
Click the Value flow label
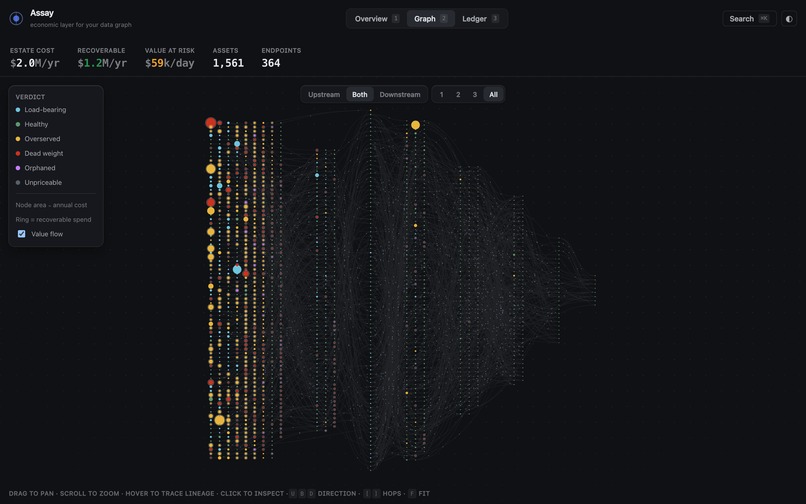(47, 234)
